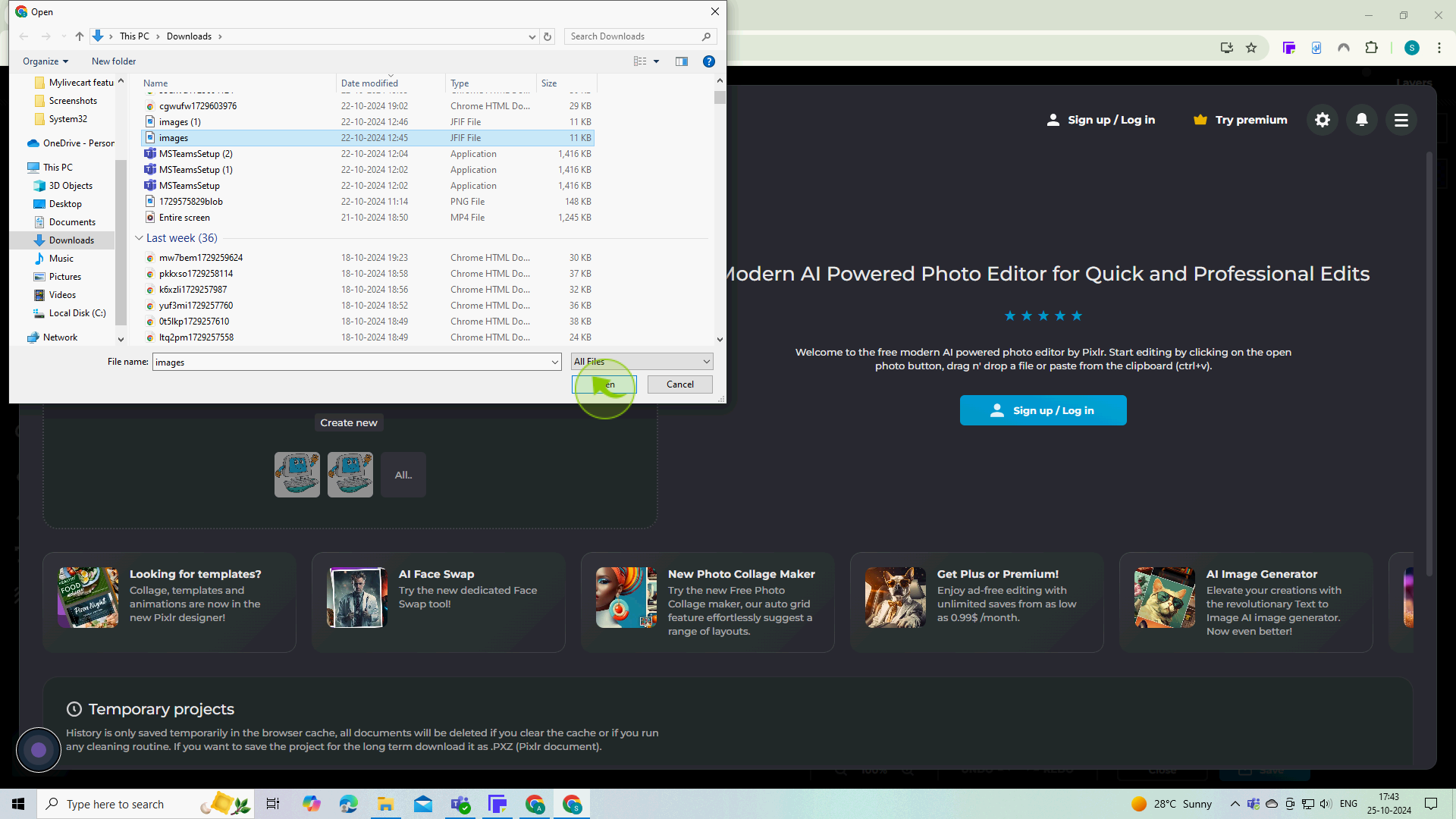Show hidden system tray icons
The image size is (1456, 819).
click(1235, 804)
